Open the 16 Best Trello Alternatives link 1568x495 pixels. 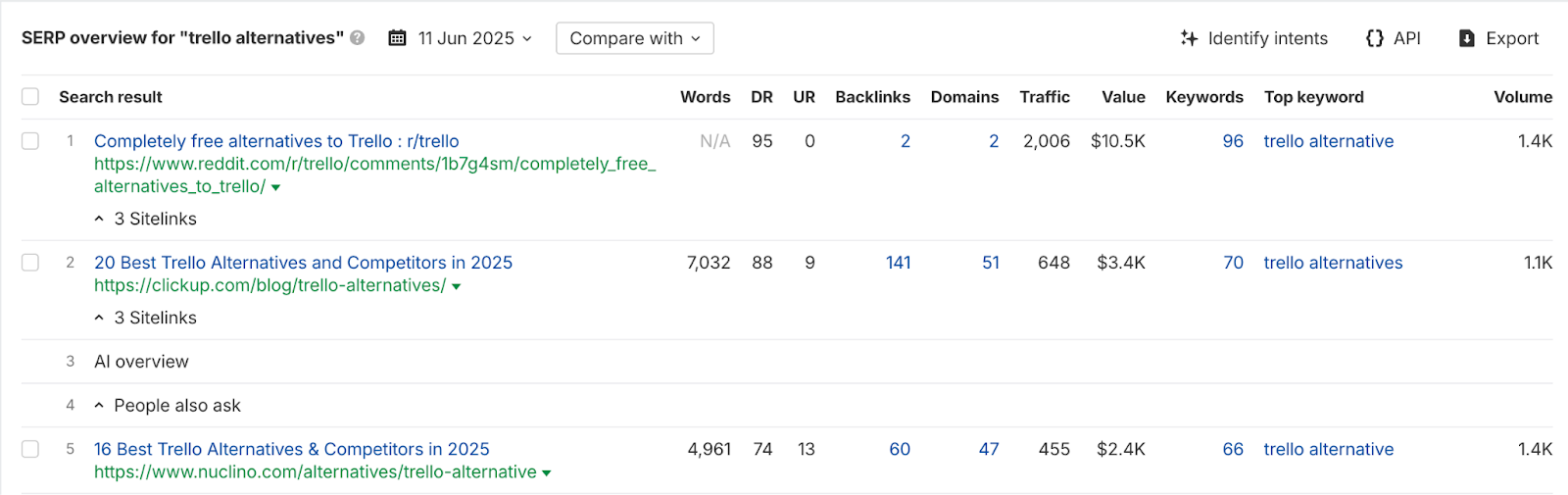(x=292, y=449)
